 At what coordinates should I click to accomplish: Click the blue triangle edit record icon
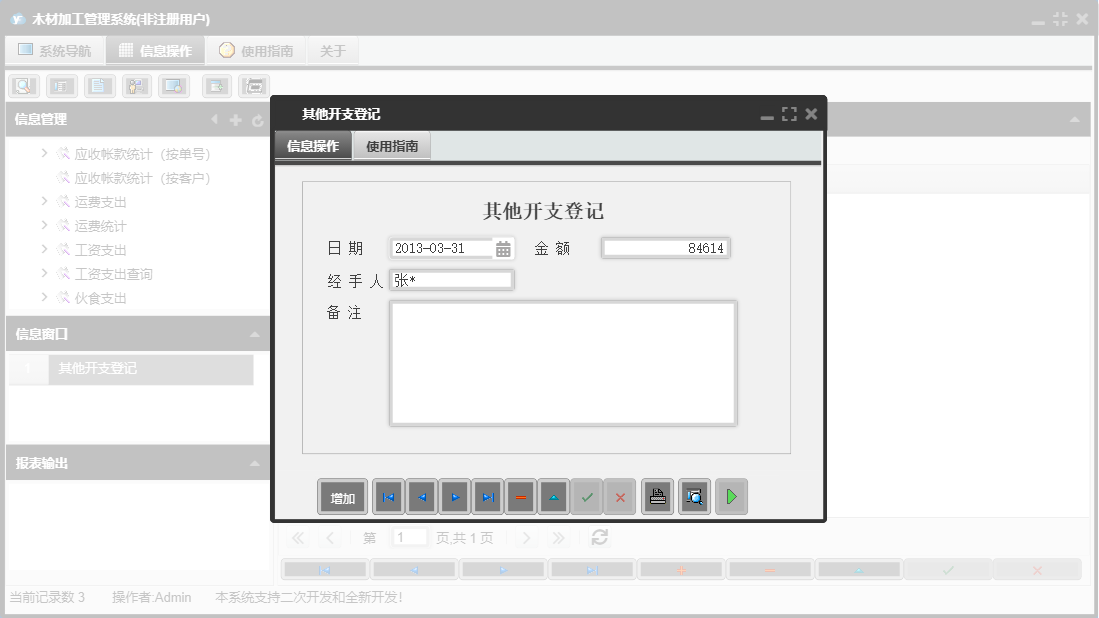pos(553,496)
